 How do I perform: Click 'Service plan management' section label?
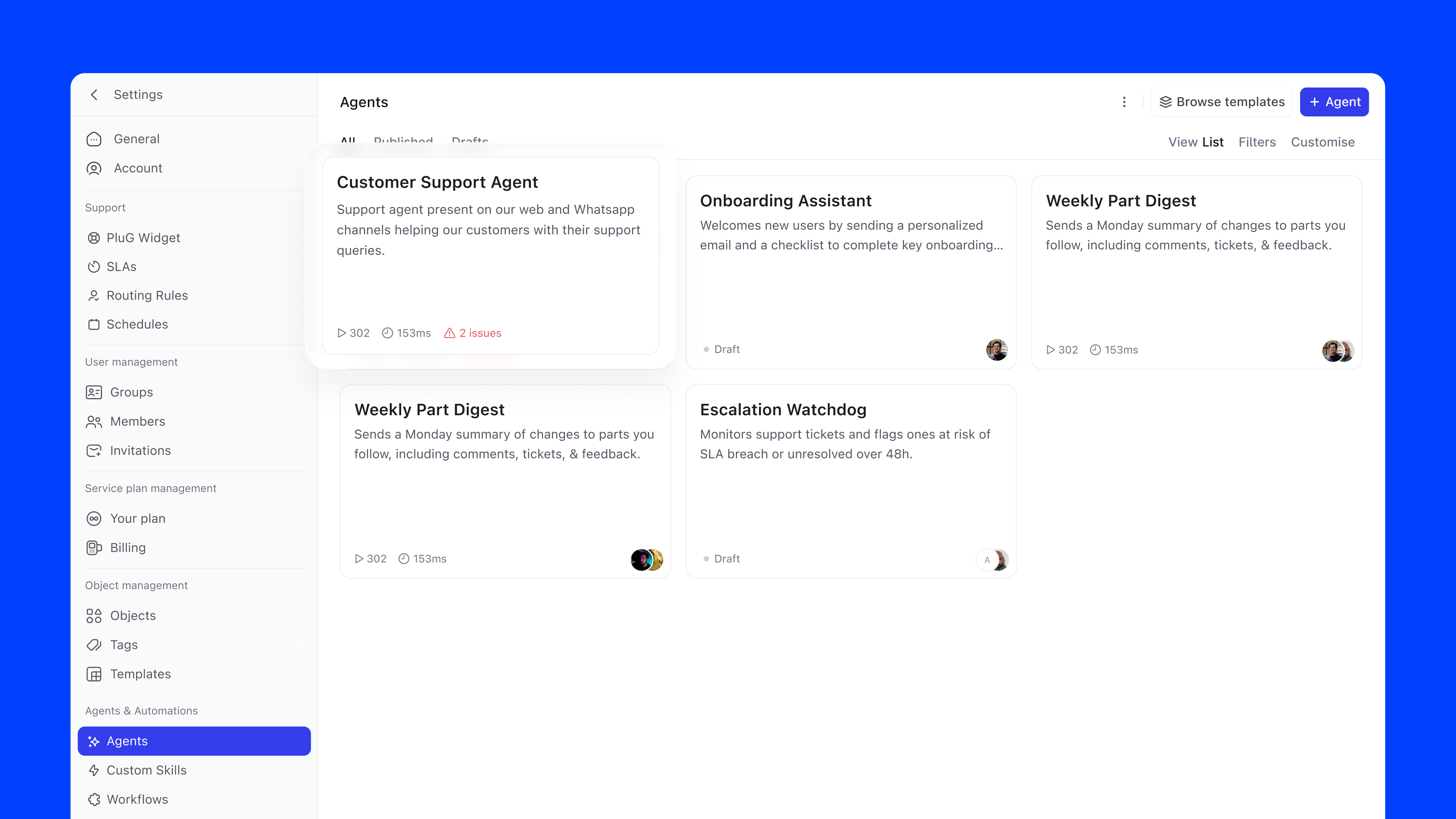[151, 488]
